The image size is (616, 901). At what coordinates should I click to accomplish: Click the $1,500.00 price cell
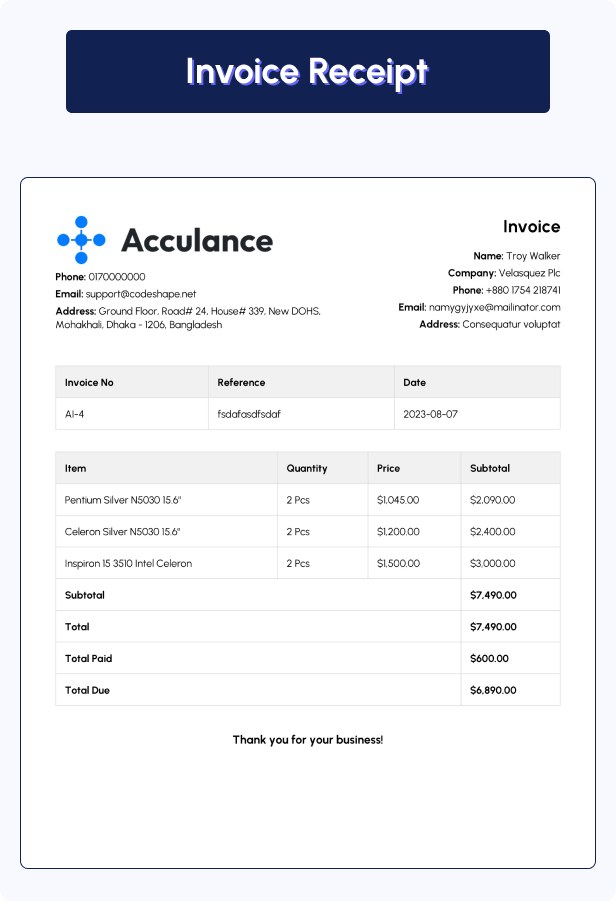point(398,564)
